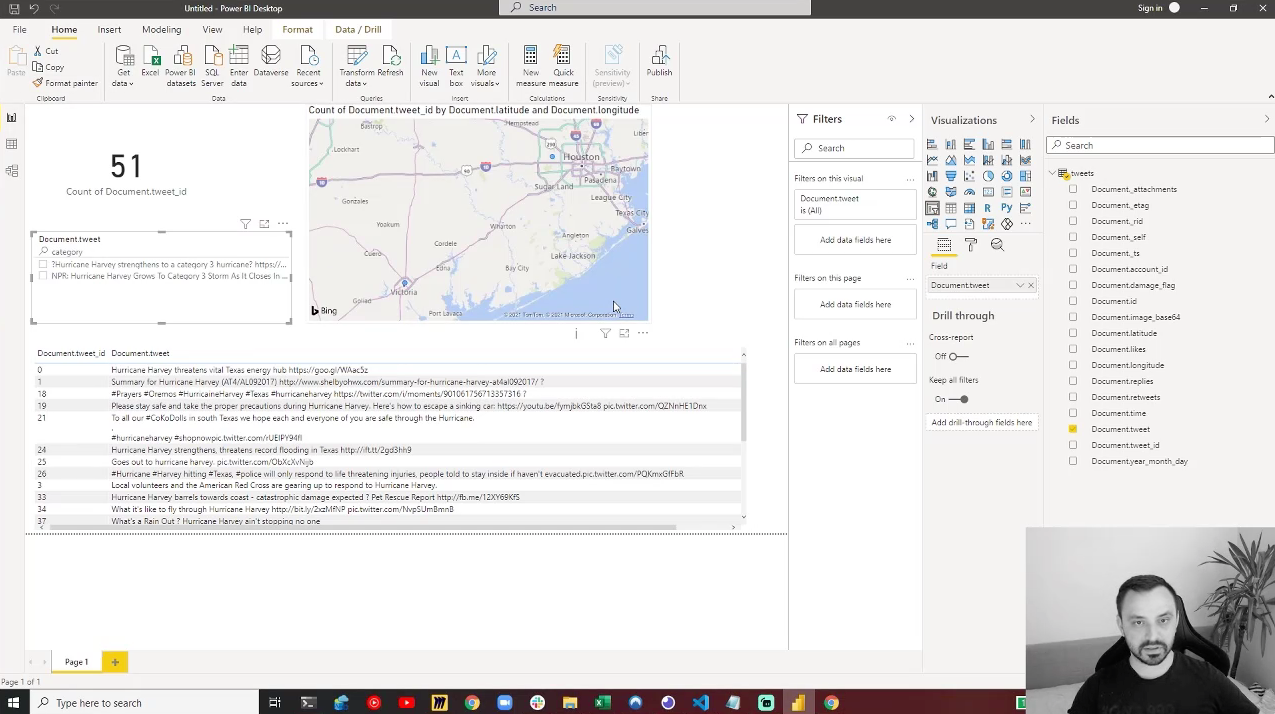Collapse the tweets table tree
The image size is (1275, 714).
pyautogui.click(x=1052, y=174)
